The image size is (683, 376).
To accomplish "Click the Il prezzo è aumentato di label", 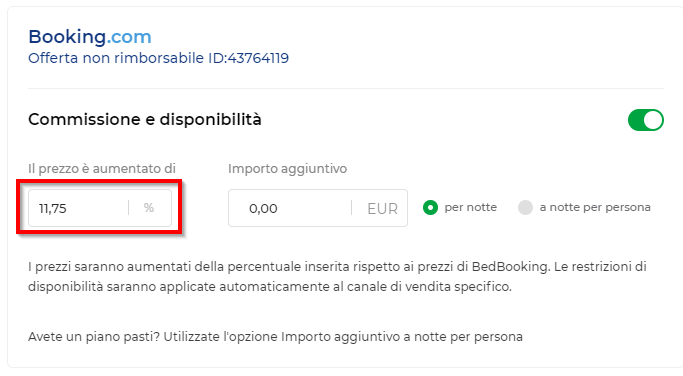I will click(102, 169).
